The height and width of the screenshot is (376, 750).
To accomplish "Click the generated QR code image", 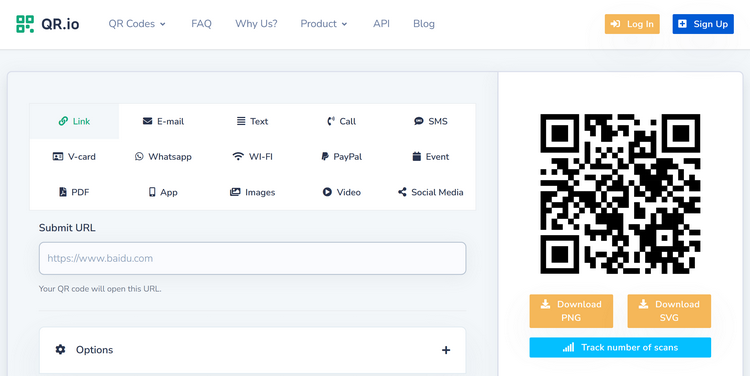I will click(x=620, y=194).
